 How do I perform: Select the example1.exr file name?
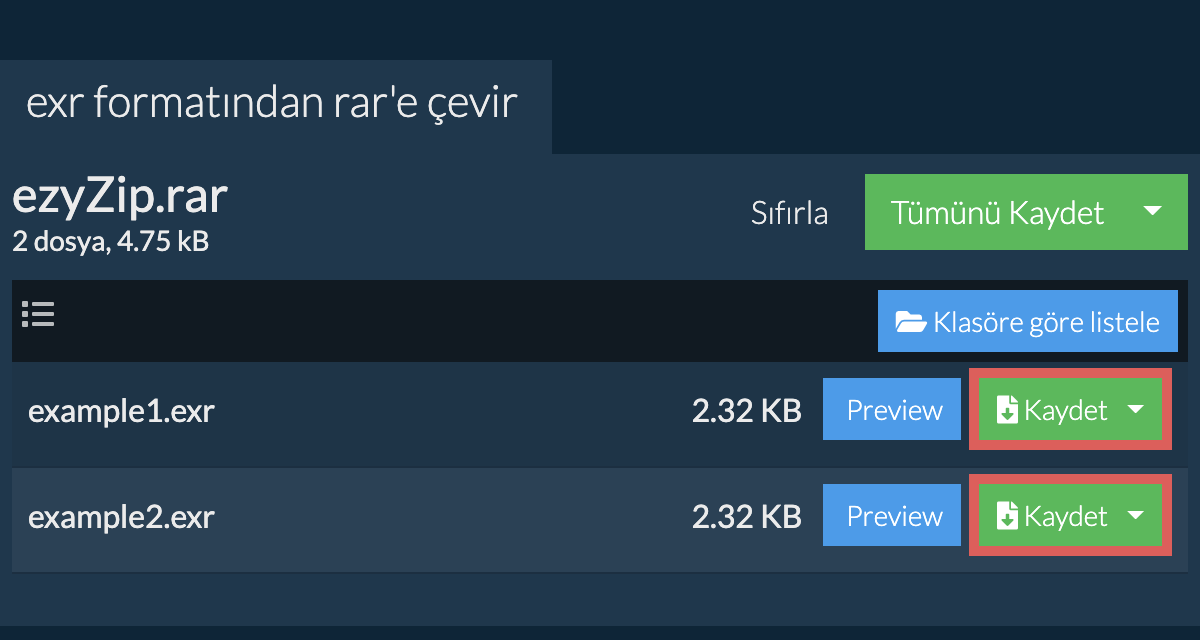121,411
